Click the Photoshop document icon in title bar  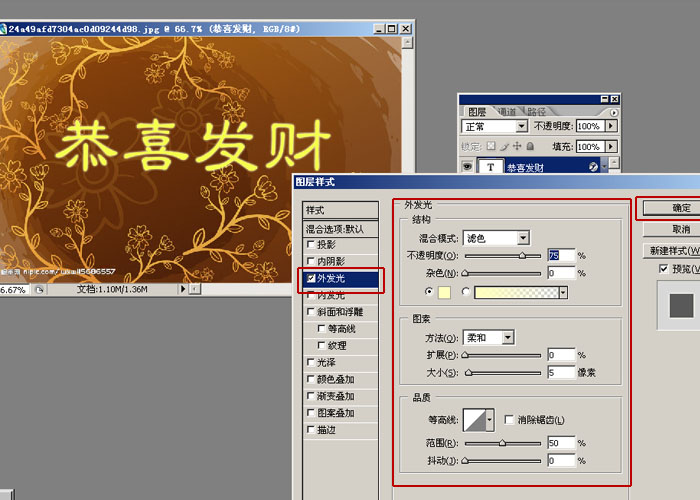pos(3,29)
